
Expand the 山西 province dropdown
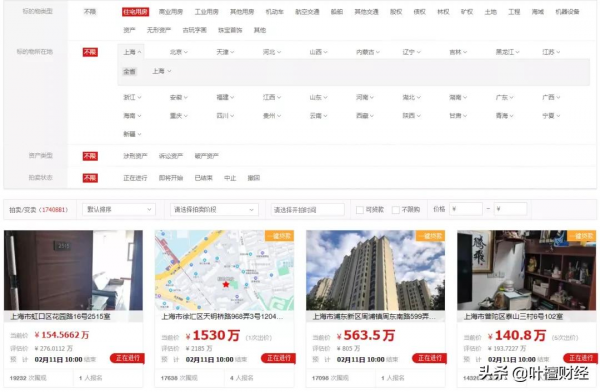318,52
